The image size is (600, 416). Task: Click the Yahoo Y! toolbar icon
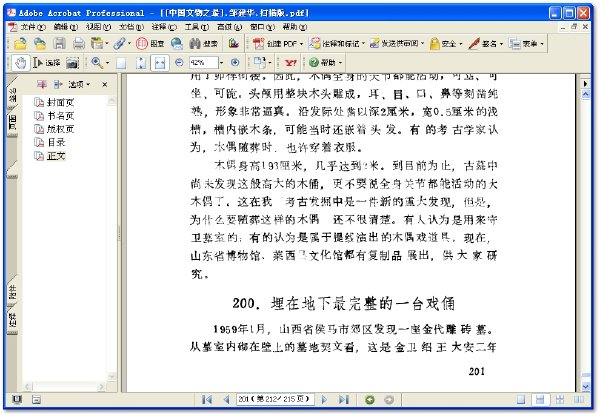[x=290, y=62]
